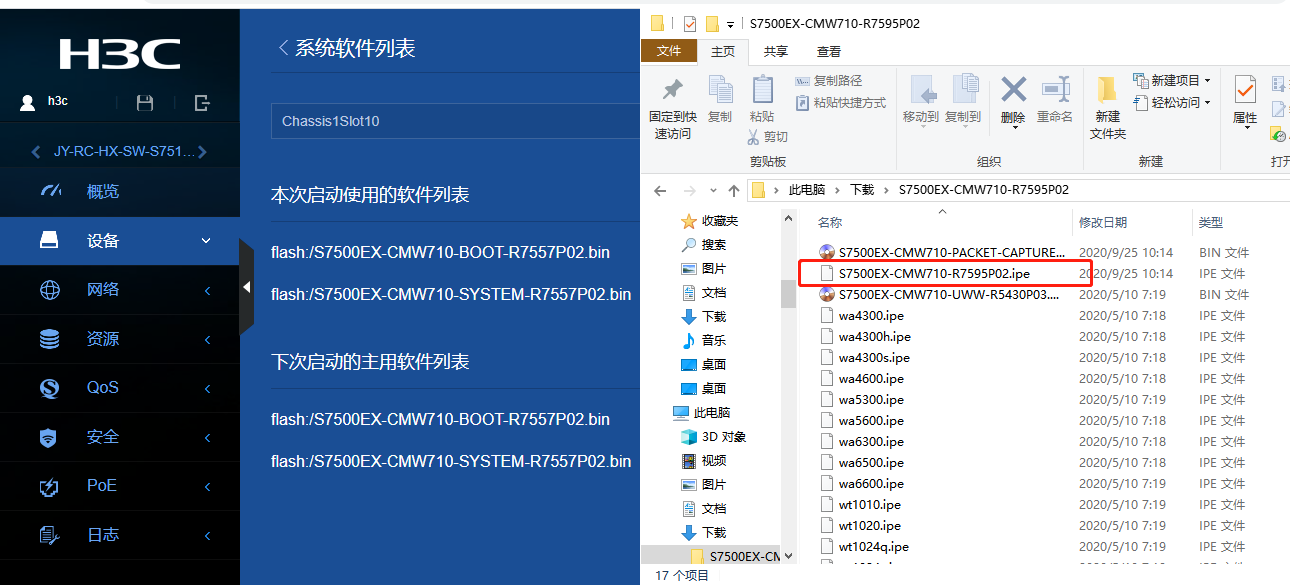Click 粘贴 paste ribbon button
This screenshot has height=585, width=1290.
(x=762, y=99)
